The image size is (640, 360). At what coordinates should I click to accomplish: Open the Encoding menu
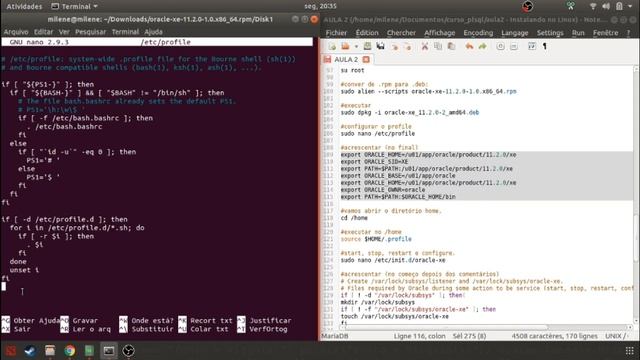tap(478, 33)
